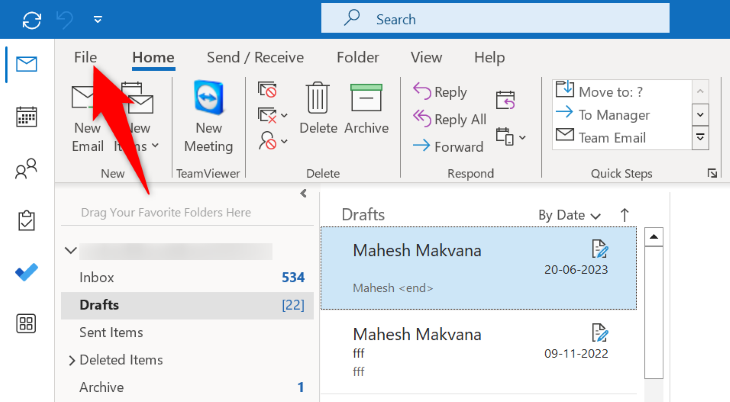Screen dimensions: 730x402
Task: Archive the selected email
Action: coord(366,109)
